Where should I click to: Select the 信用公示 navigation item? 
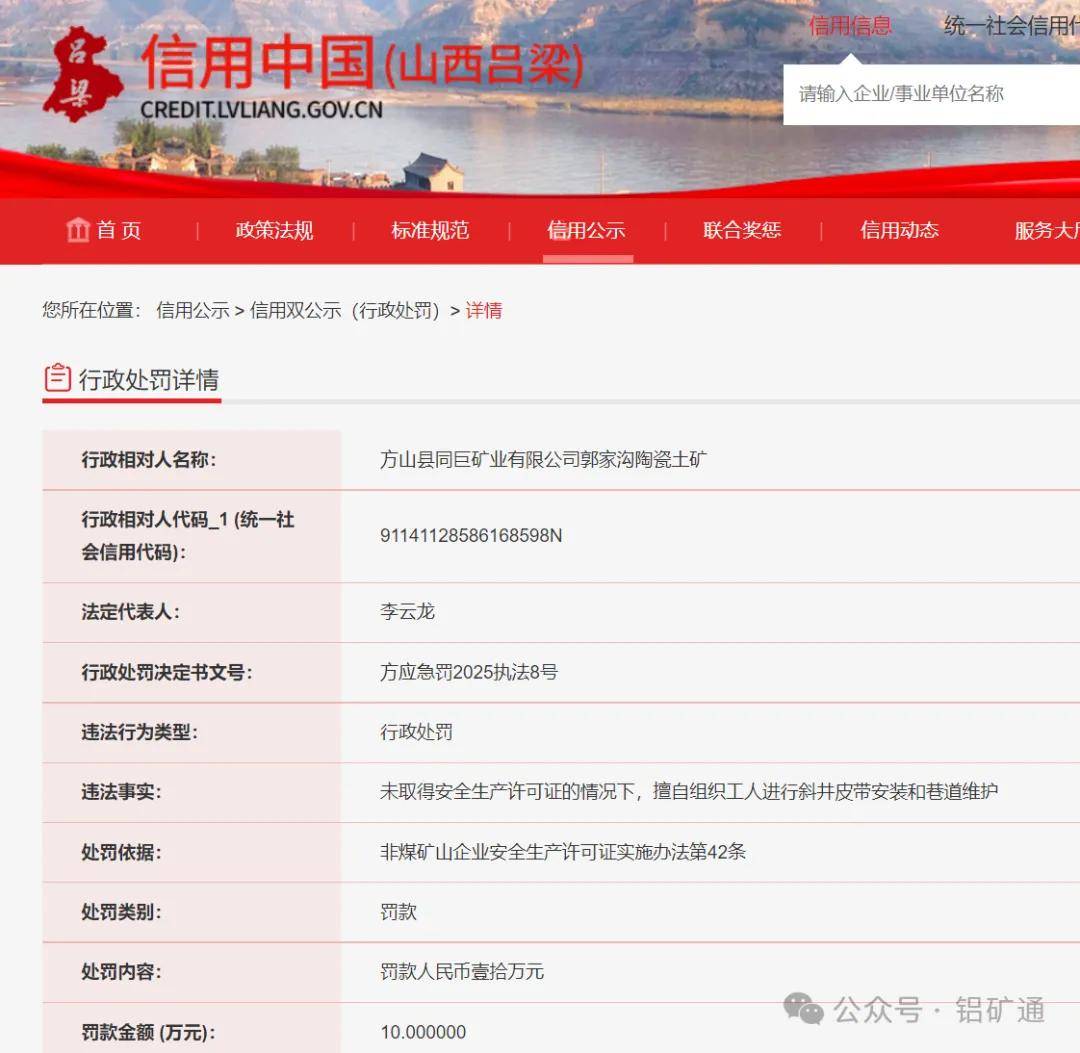coord(586,230)
